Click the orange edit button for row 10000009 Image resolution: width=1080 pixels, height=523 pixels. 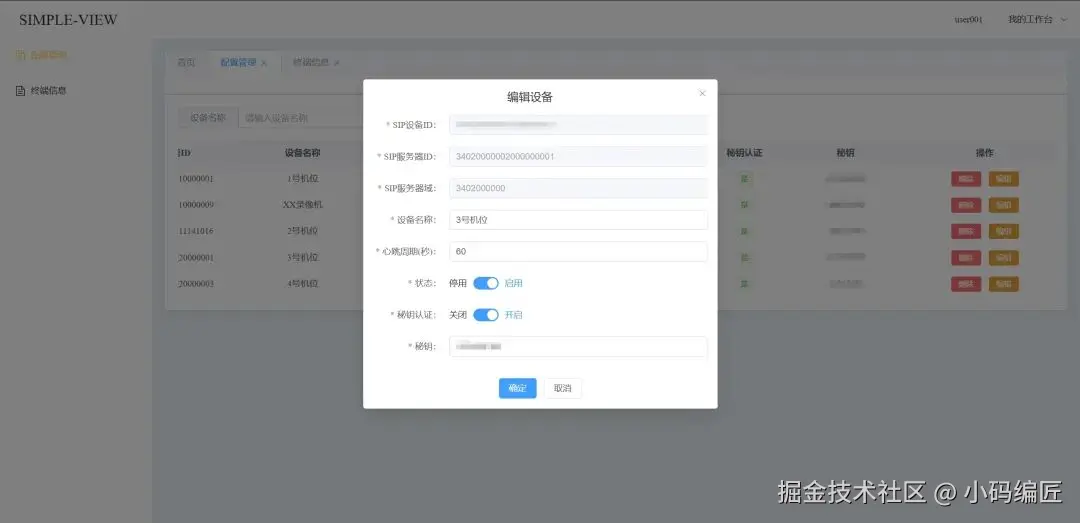pyautogui.click(x=1004, y=205)
